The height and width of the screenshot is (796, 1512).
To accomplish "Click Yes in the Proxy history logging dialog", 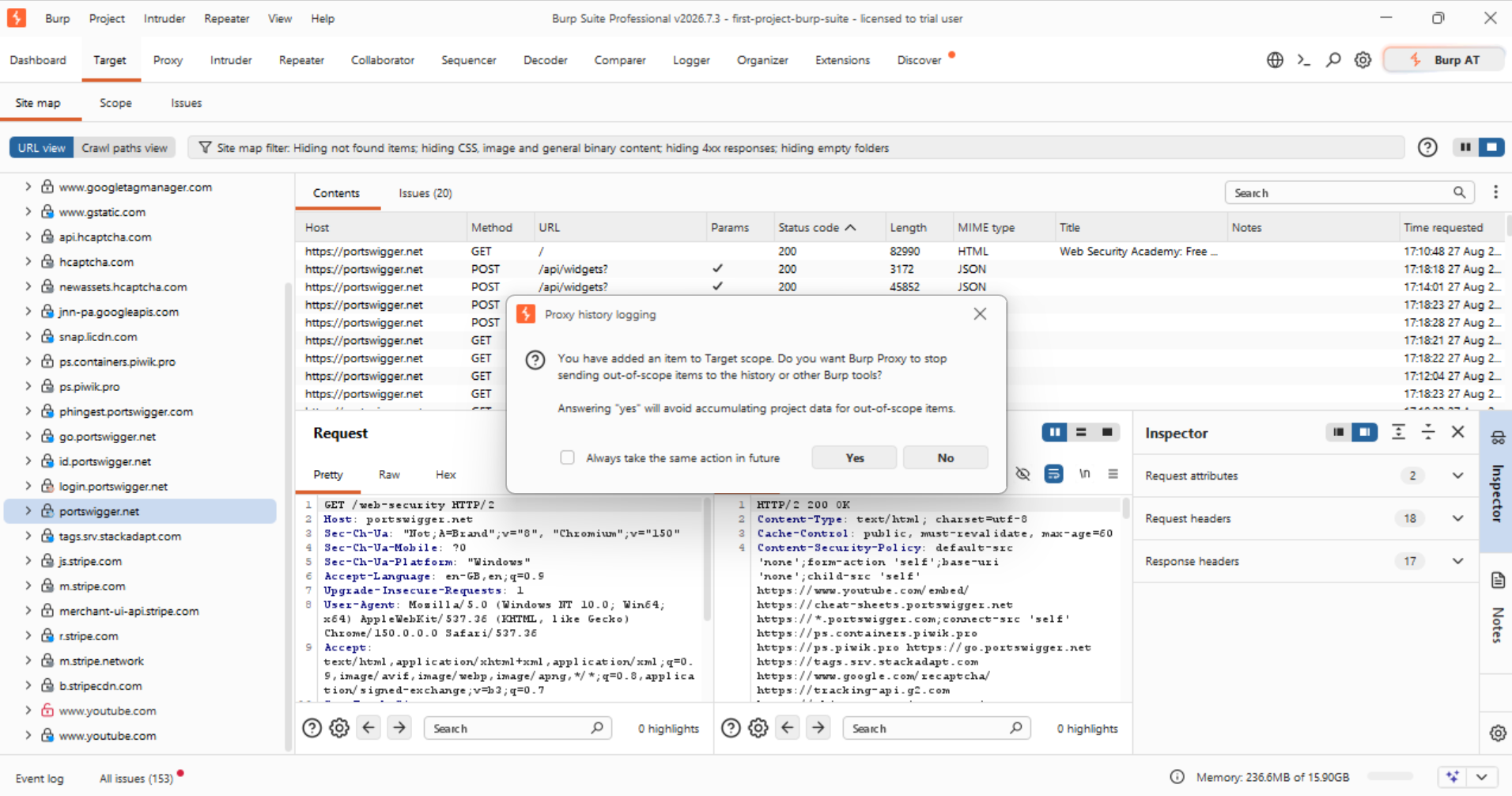I will point(854,457).
